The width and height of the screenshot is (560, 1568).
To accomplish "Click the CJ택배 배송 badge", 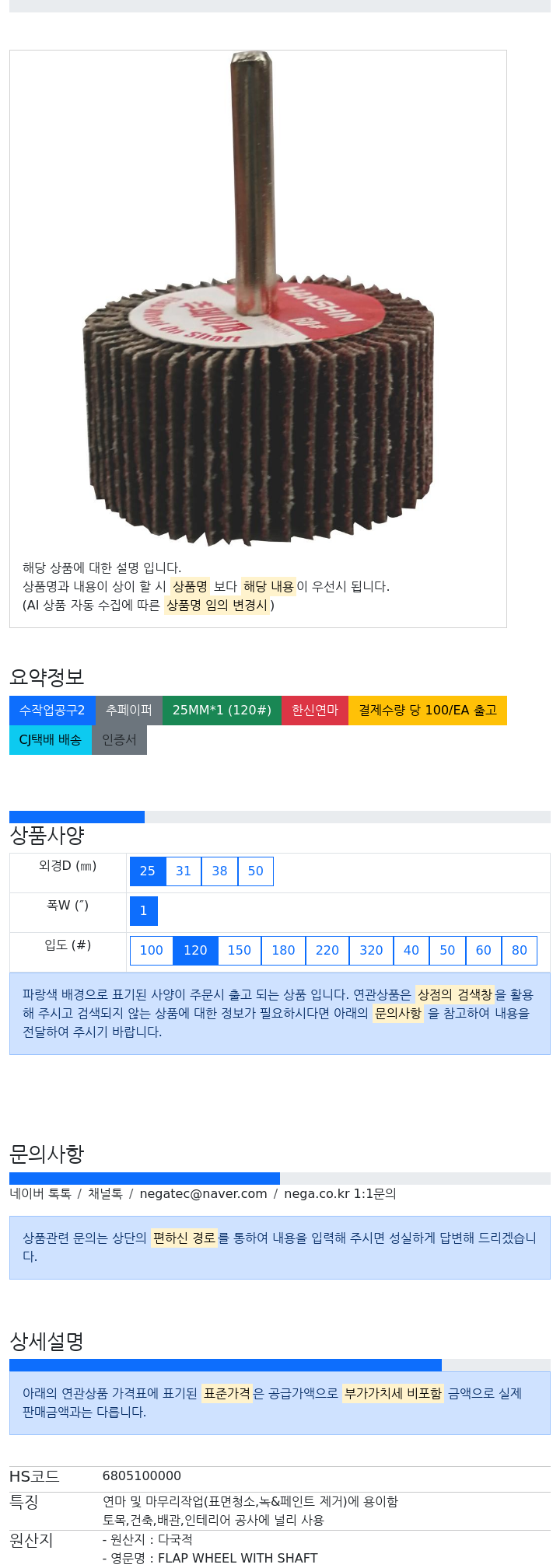I will (x=51, y=740).
